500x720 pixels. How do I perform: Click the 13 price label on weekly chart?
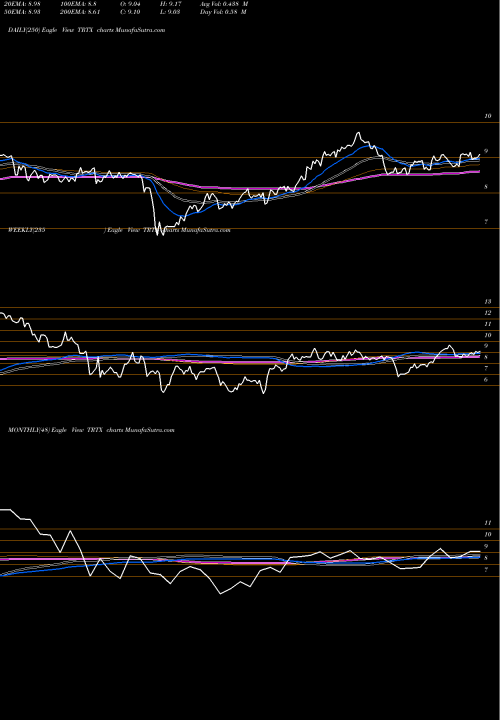click(x=488, y=302)
